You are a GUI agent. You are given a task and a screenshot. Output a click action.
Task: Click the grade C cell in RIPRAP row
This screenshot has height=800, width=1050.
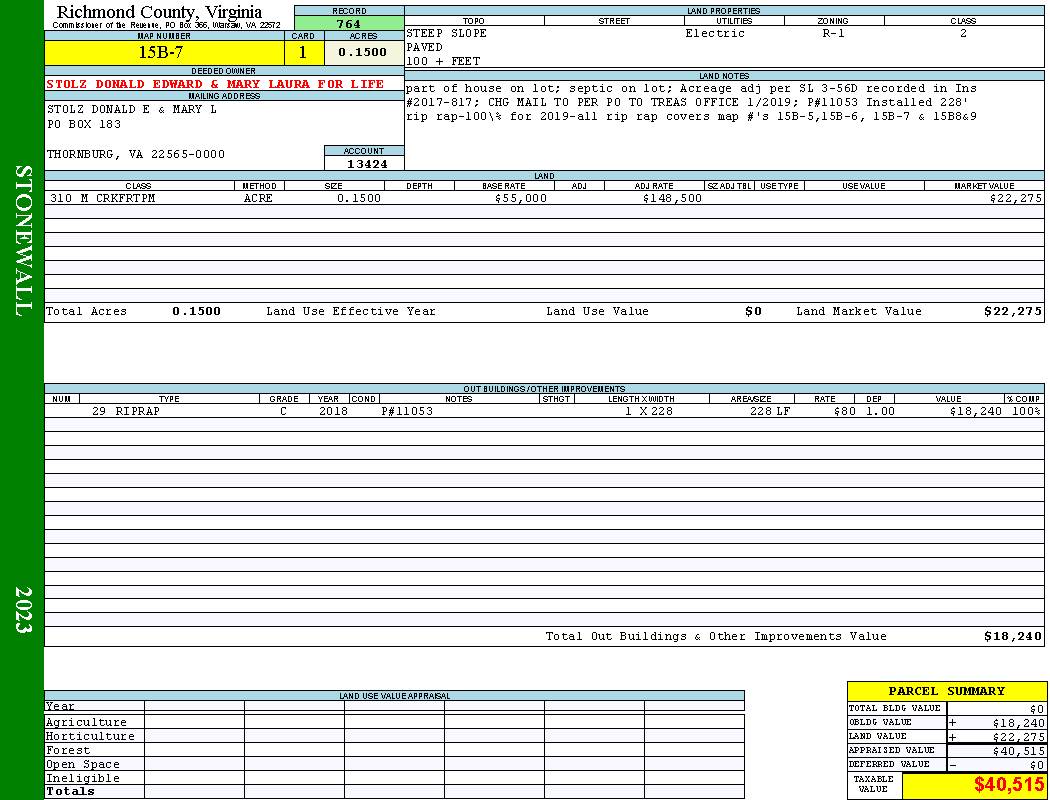(x=283, y=411)
